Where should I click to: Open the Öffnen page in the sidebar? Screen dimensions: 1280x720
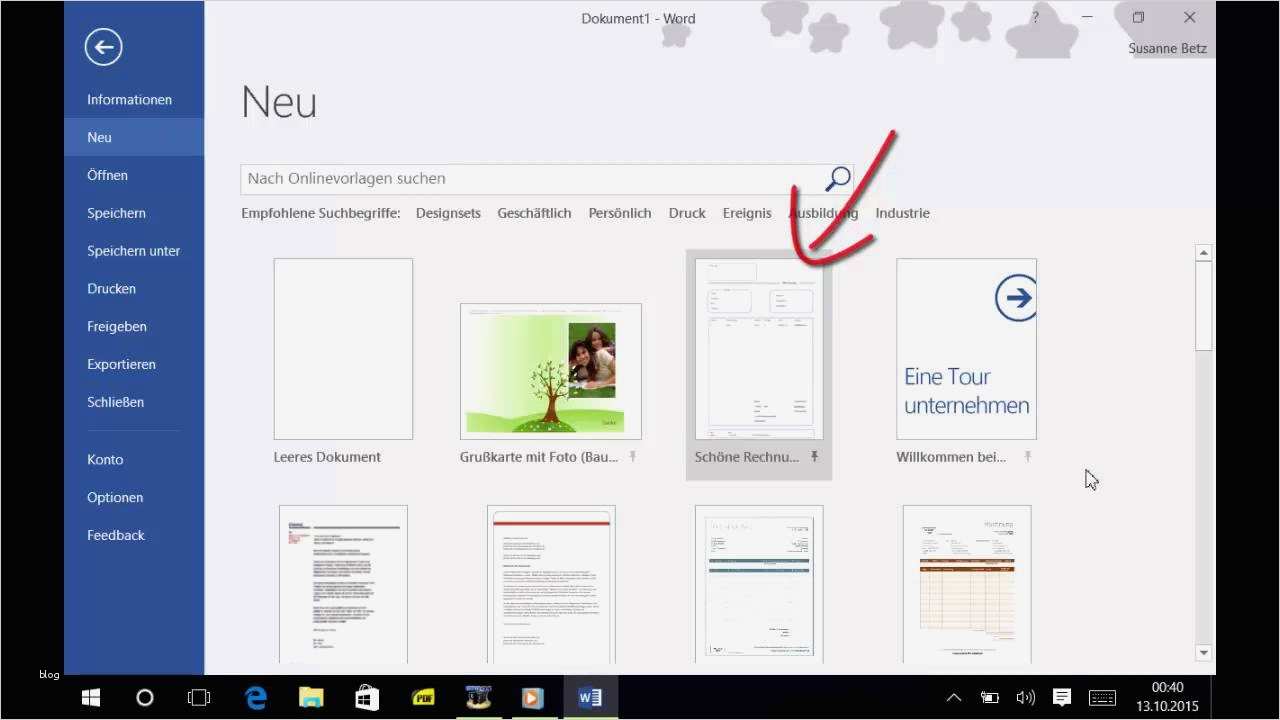pos(107,175)
